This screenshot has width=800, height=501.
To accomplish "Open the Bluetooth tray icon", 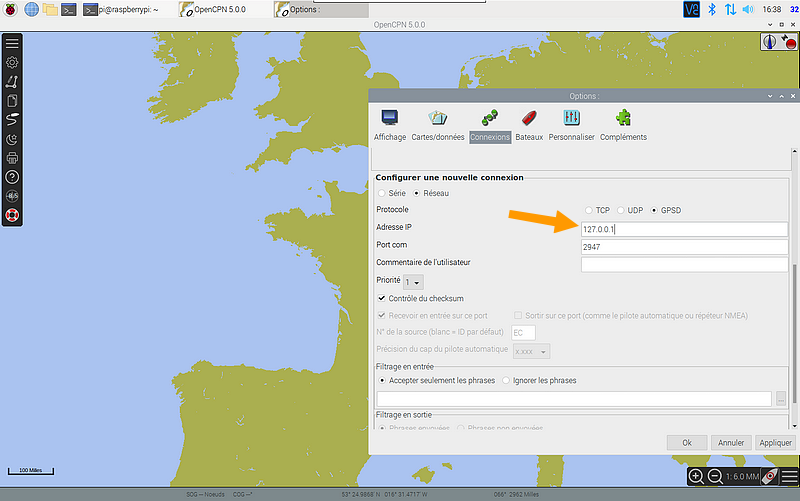I will 712,9.
